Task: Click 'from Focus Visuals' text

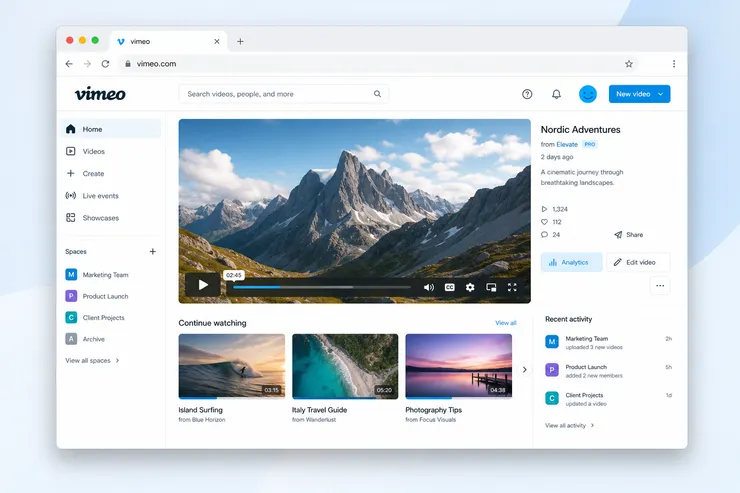Action: (x=431, y=419)
